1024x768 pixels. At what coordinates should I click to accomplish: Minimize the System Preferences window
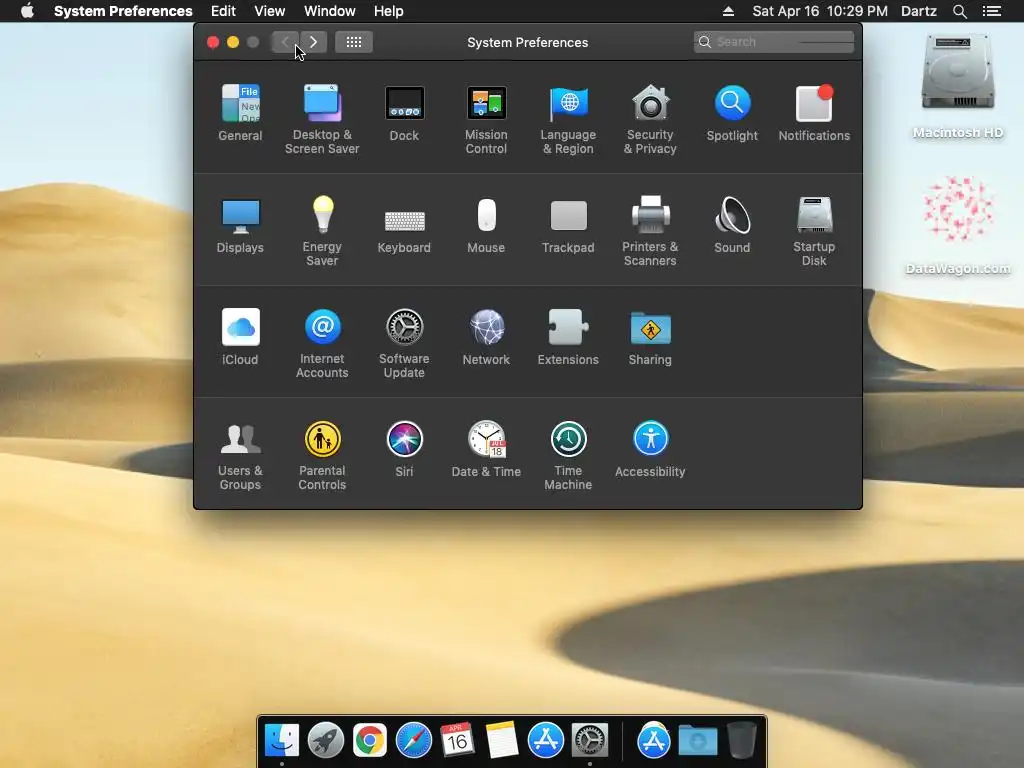(233, 42)
